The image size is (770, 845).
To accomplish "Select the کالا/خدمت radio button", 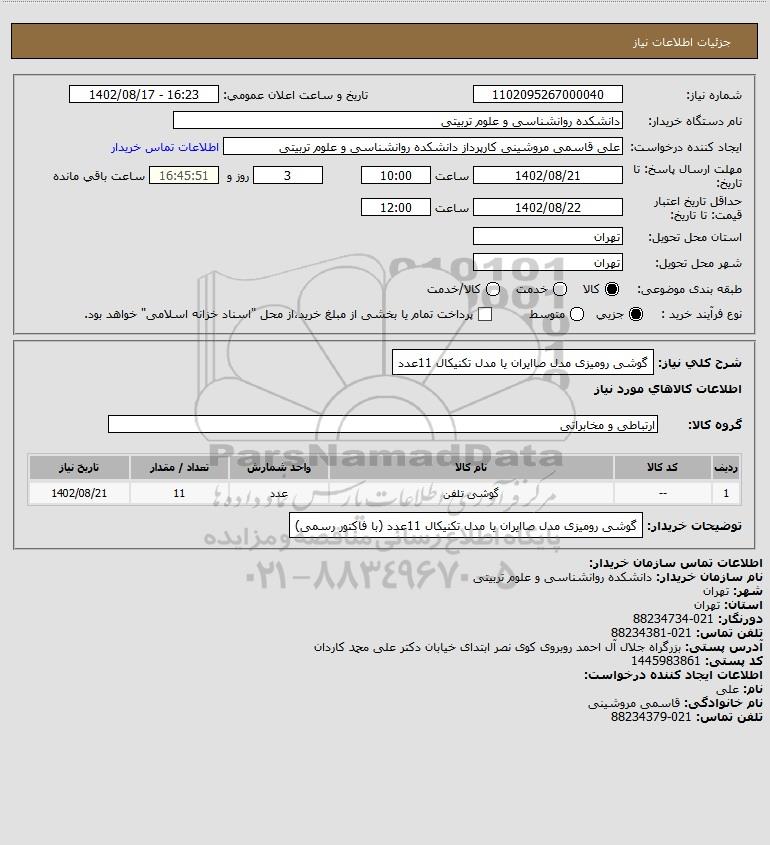I will [492, 289].
